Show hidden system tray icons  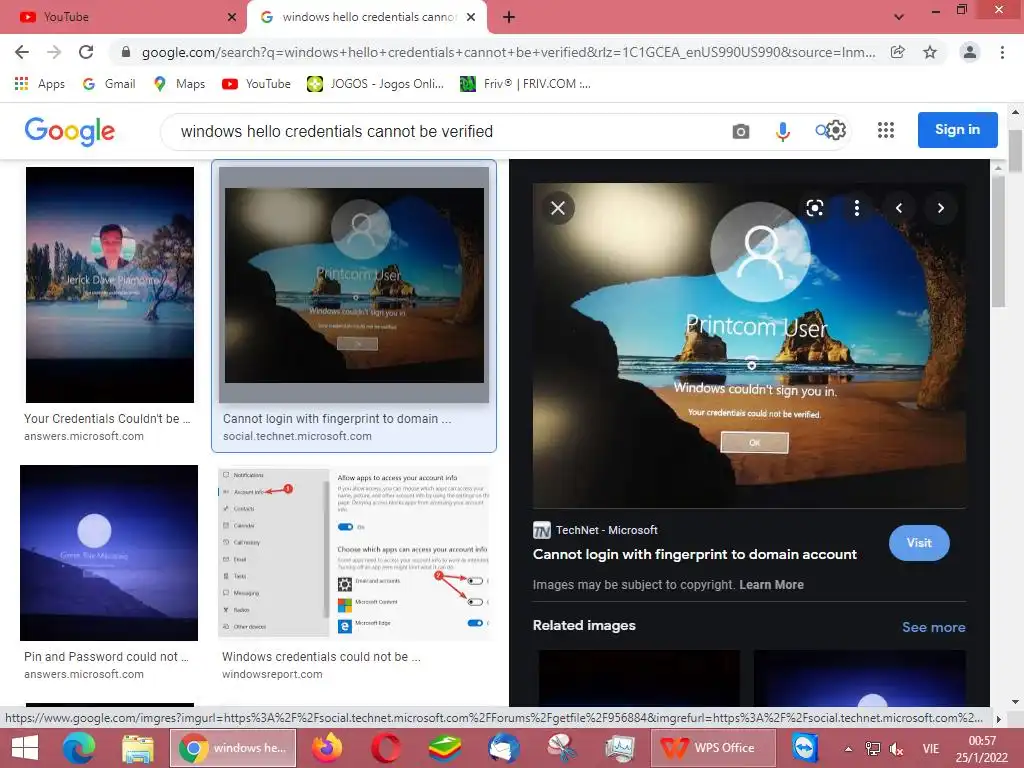pyautogui.click(x=848, y=749)
